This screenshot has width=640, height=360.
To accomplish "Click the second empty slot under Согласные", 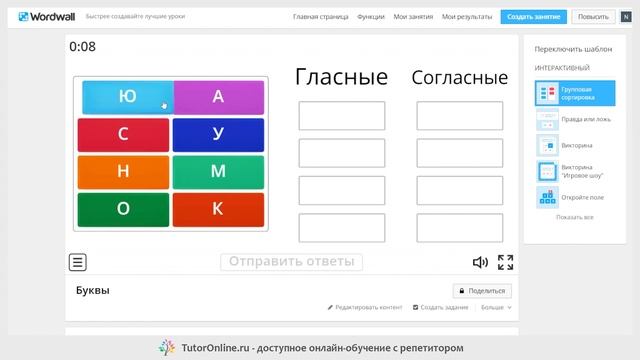I will click(460, 153).
